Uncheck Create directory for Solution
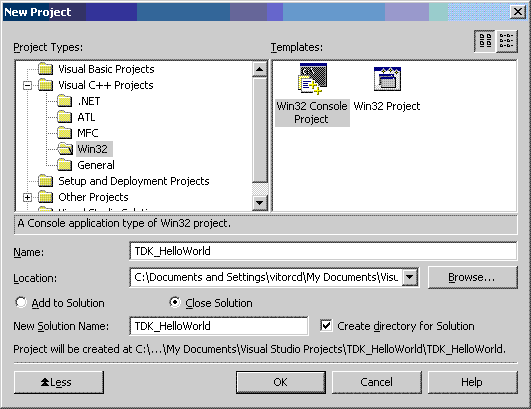The height and width of the screenshot is (409, 531). 326,326
